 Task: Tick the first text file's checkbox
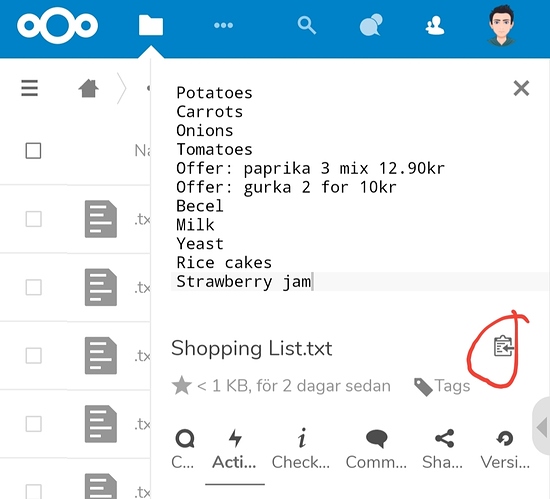point(33,219)
